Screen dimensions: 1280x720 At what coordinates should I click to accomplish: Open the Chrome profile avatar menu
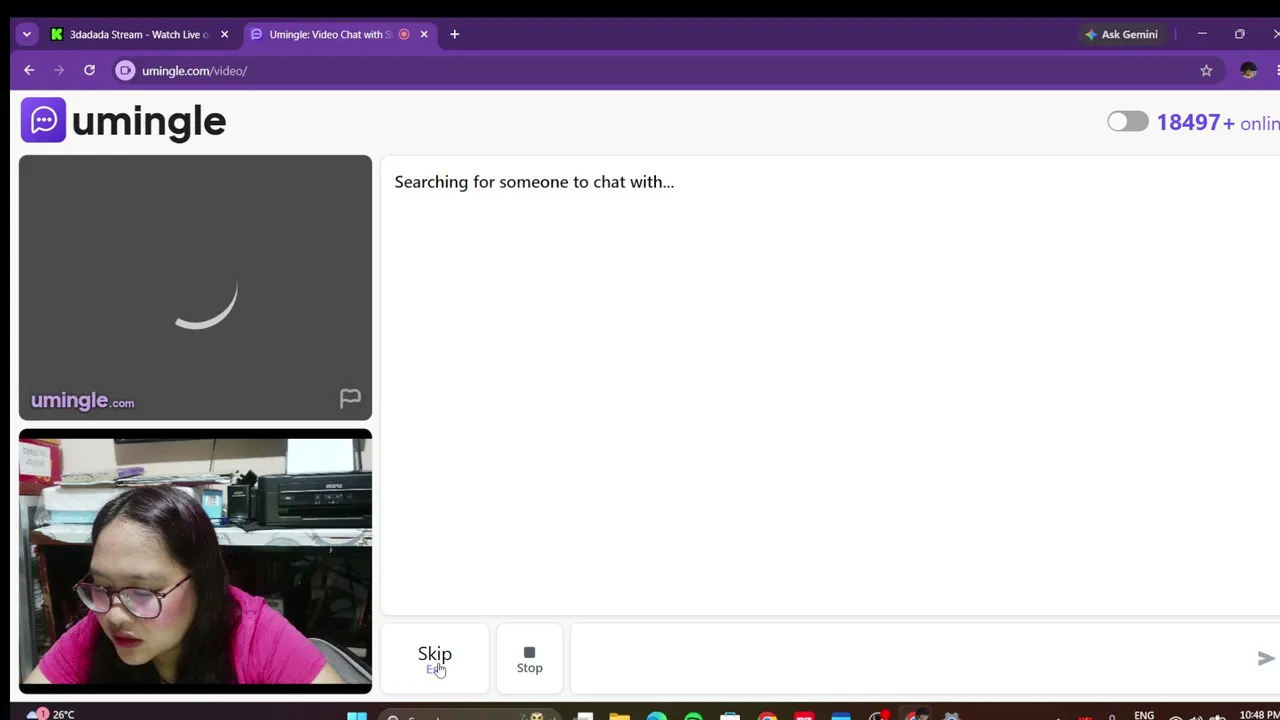pyautogui.click(x=1248, y=70)
